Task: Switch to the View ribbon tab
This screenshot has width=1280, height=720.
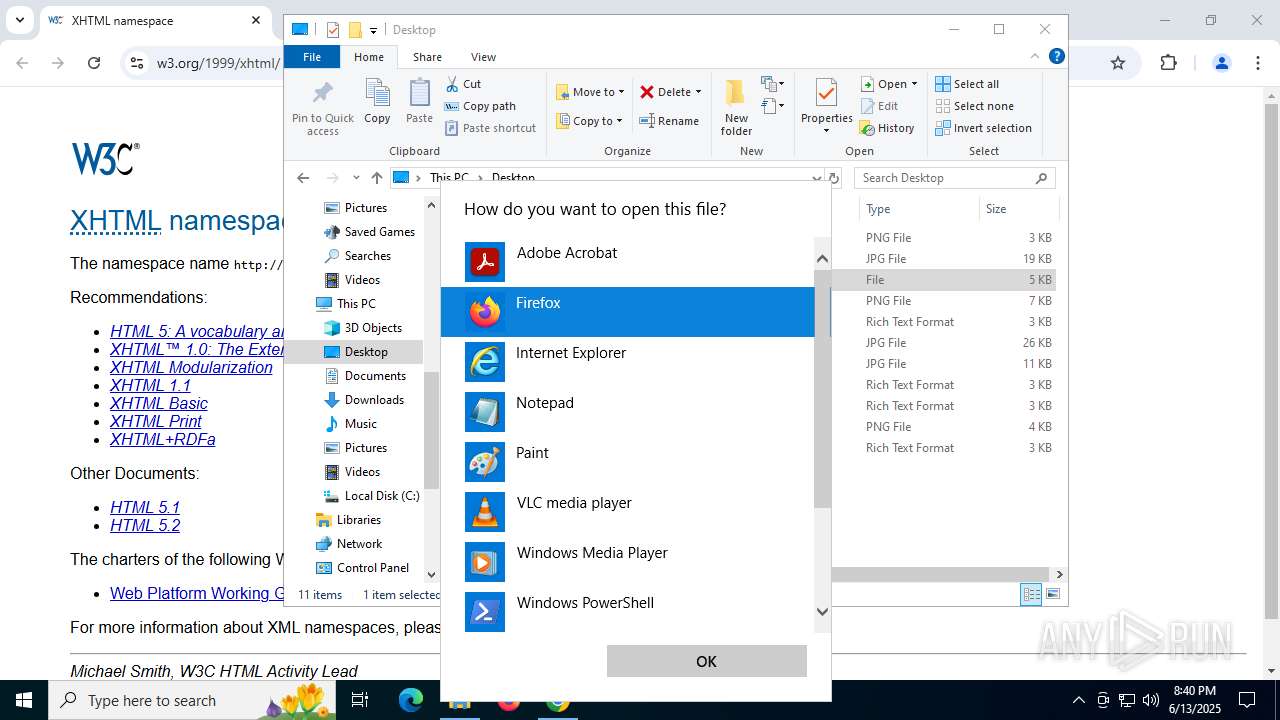Action: pos(483,57)
